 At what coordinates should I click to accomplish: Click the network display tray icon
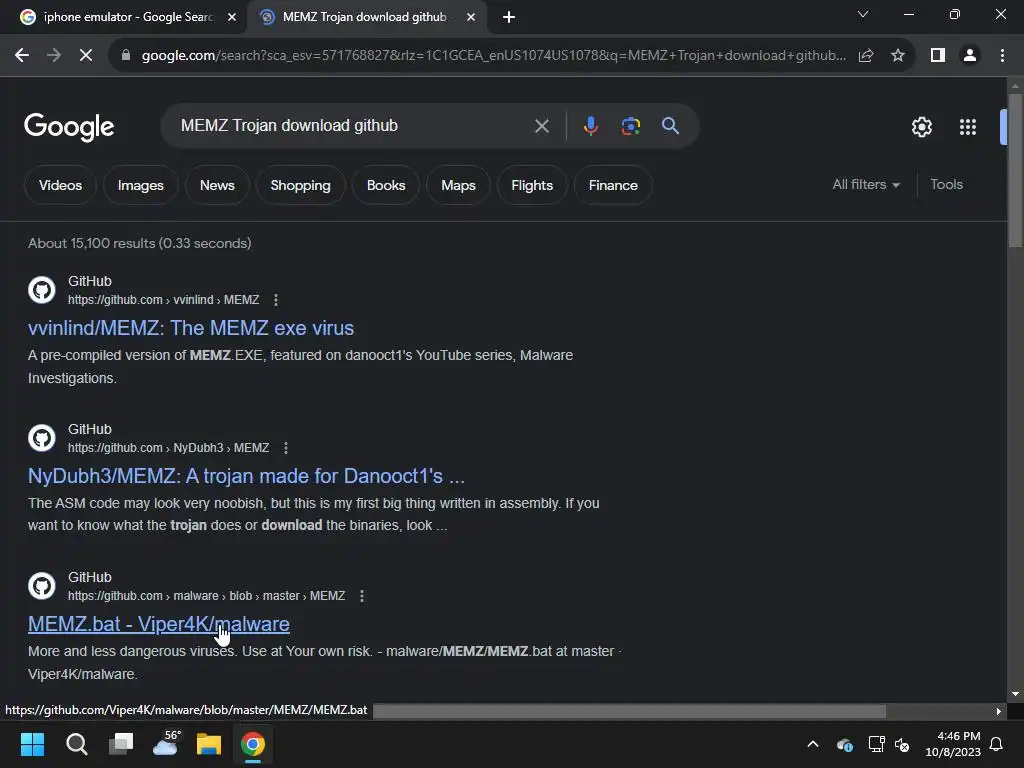876,744
